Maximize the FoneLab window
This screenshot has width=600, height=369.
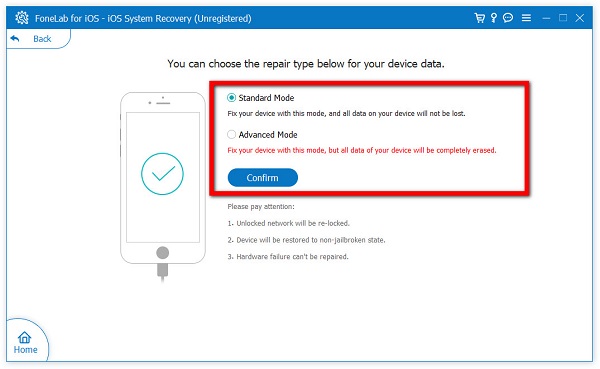563,18
